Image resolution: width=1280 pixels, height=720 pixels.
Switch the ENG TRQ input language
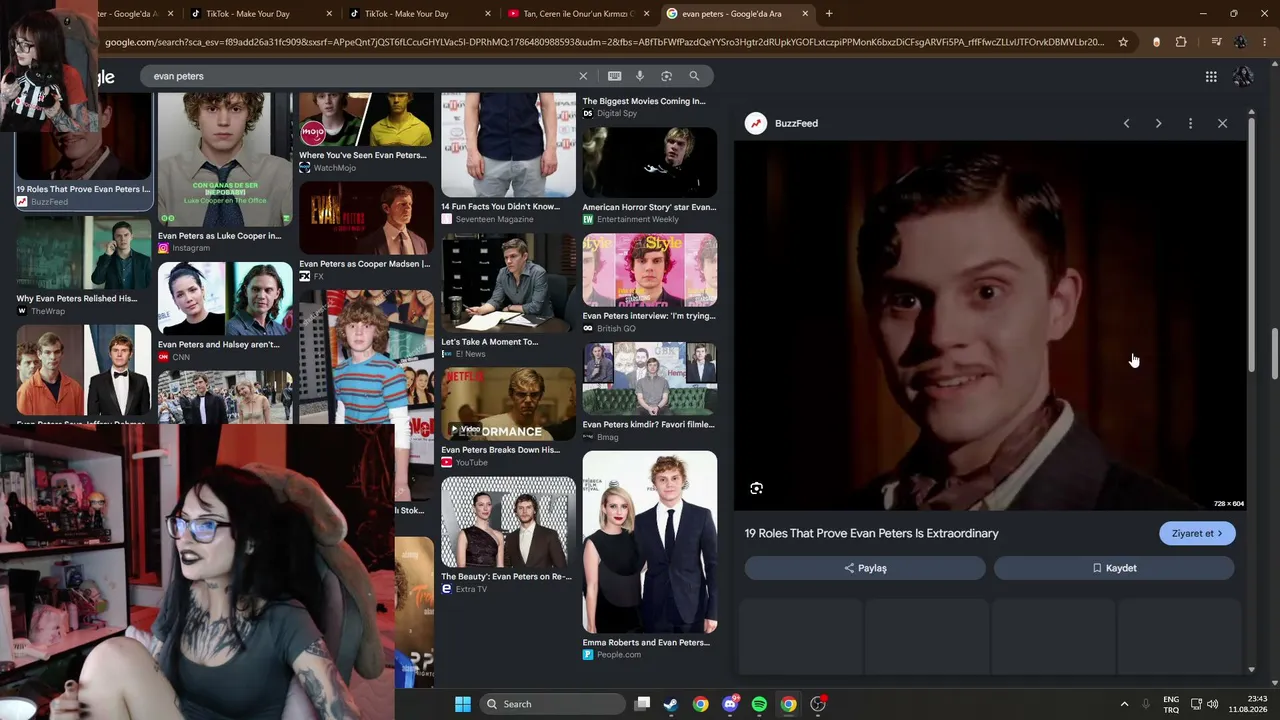(1171, 704)
